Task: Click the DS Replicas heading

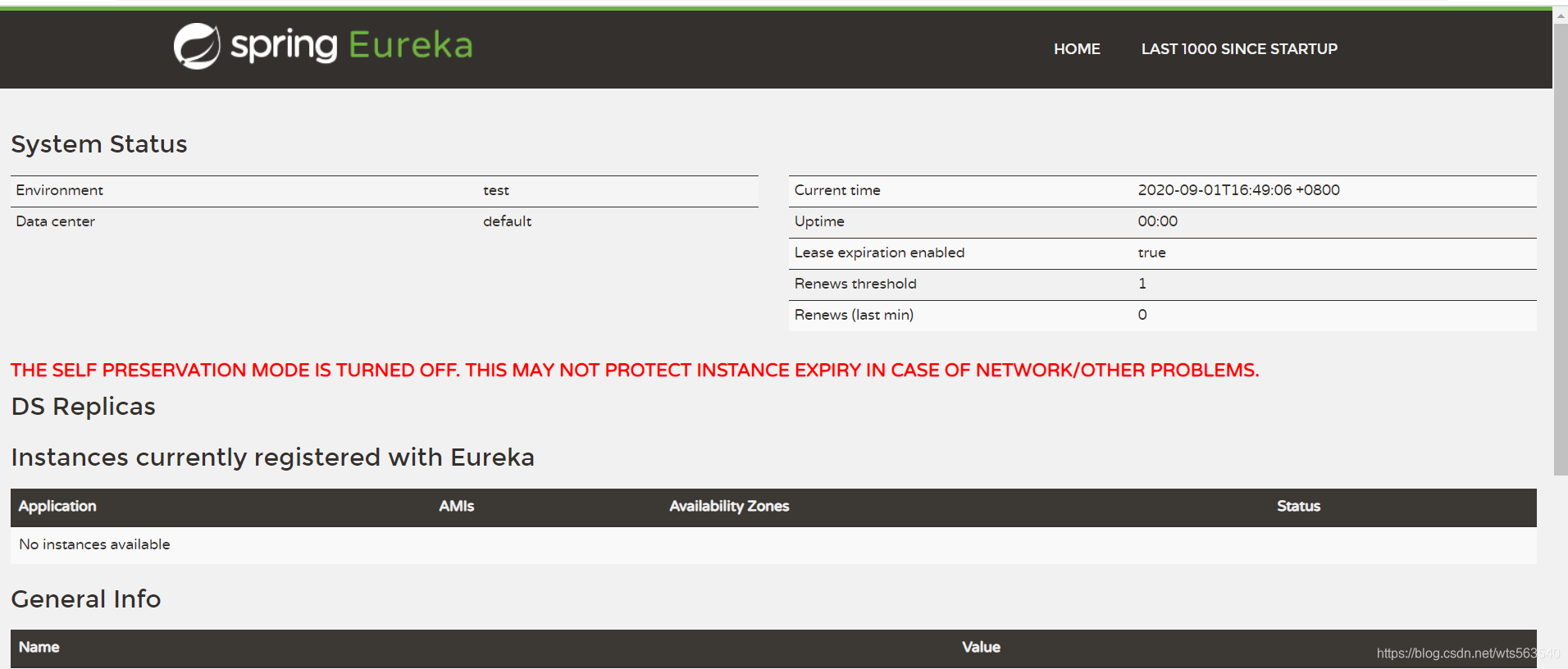Action: tap(83, 407)
